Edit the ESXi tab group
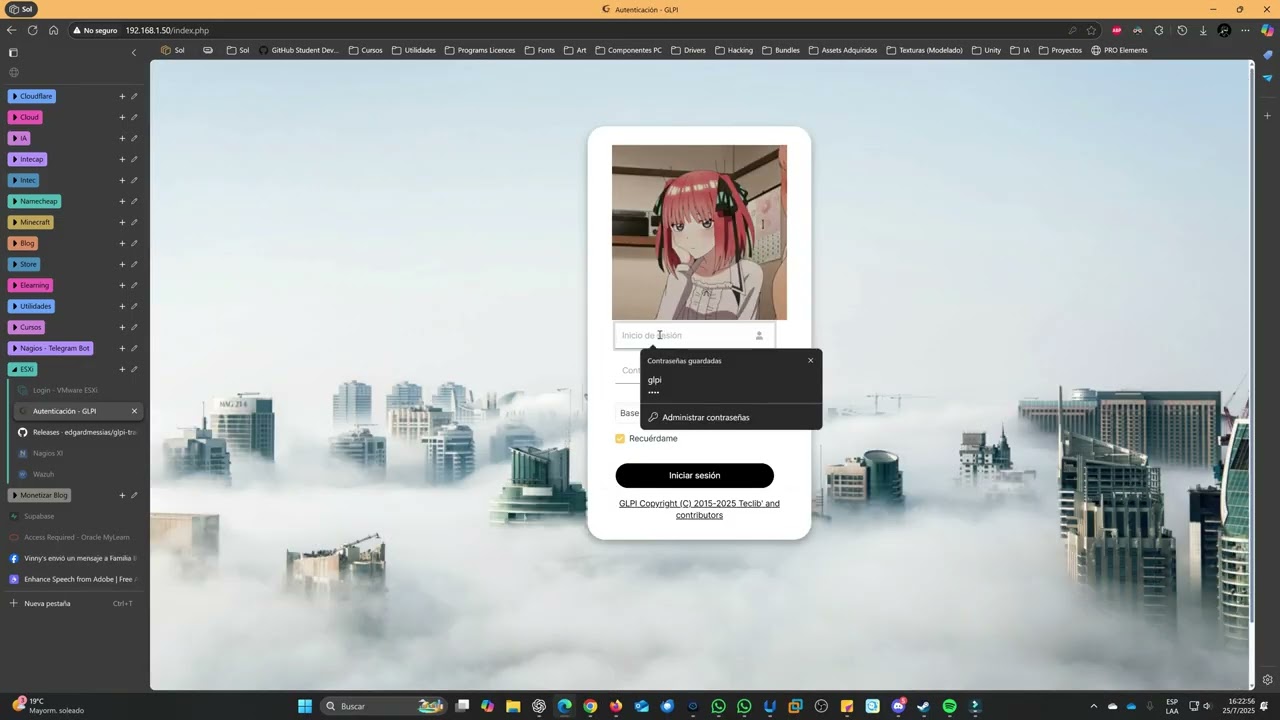Viewport: 1280px width, 720px height. click(134, 369)
